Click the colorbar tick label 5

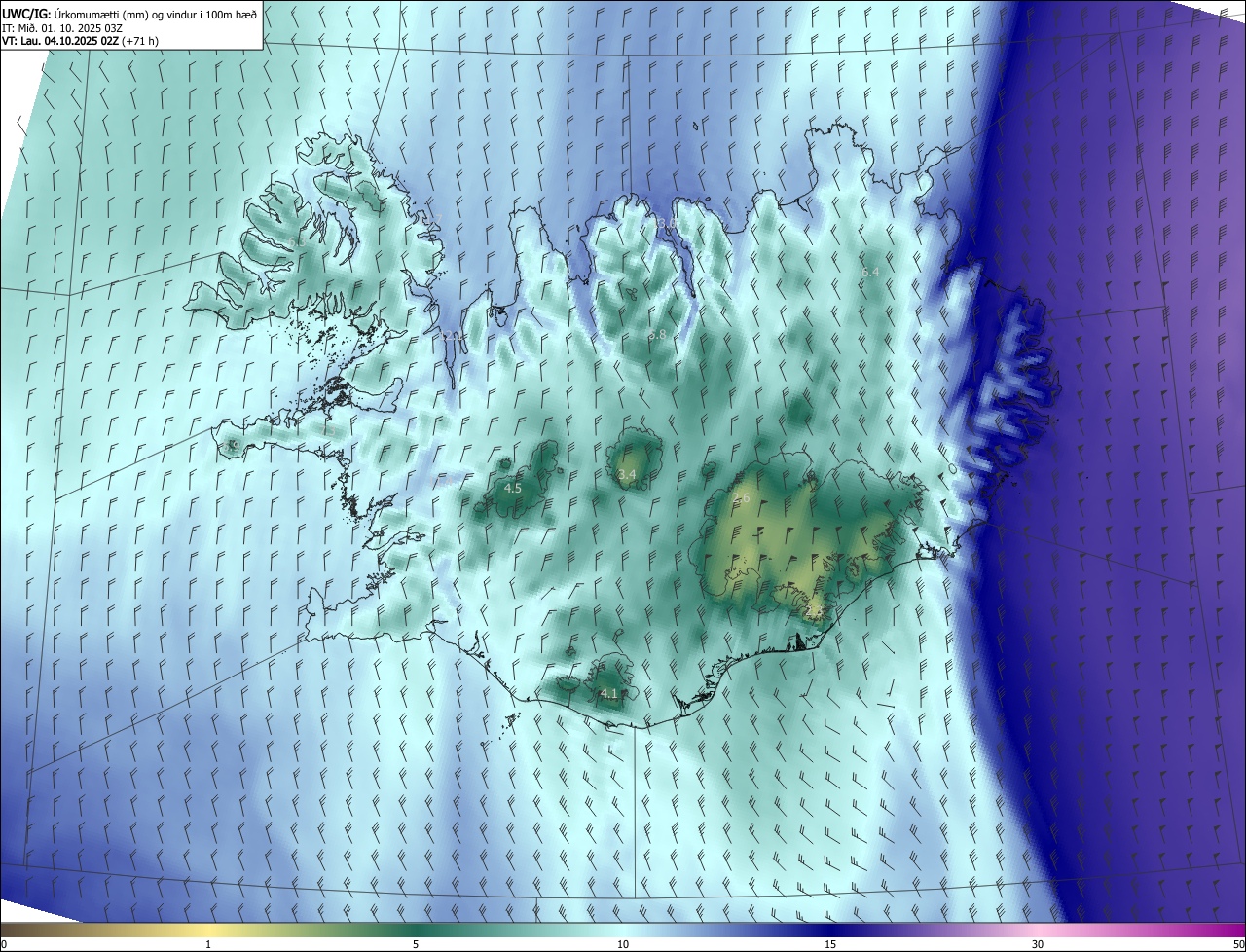click(x=416, y=945)
